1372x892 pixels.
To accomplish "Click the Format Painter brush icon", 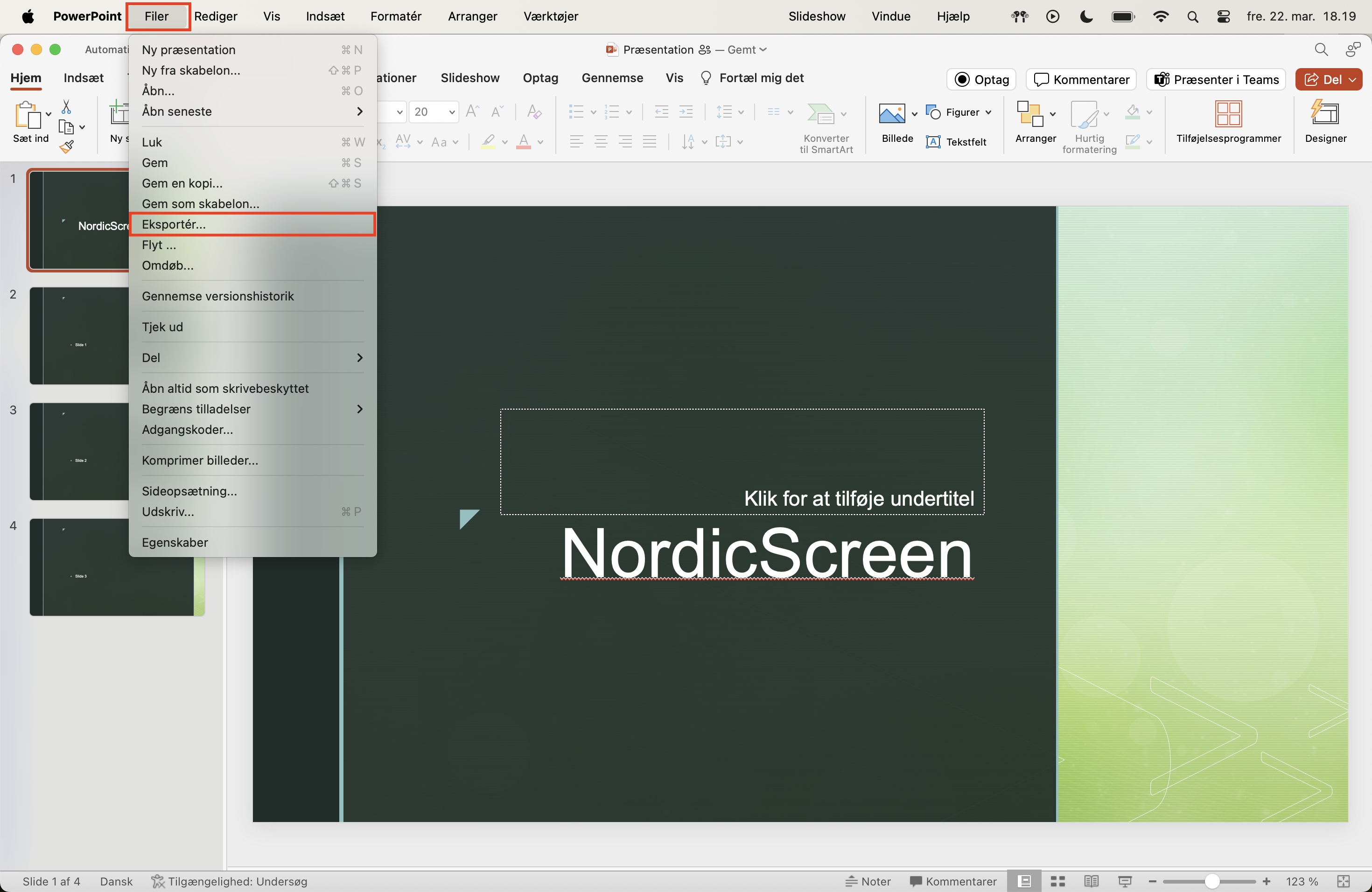I will [x=66, y=147].
